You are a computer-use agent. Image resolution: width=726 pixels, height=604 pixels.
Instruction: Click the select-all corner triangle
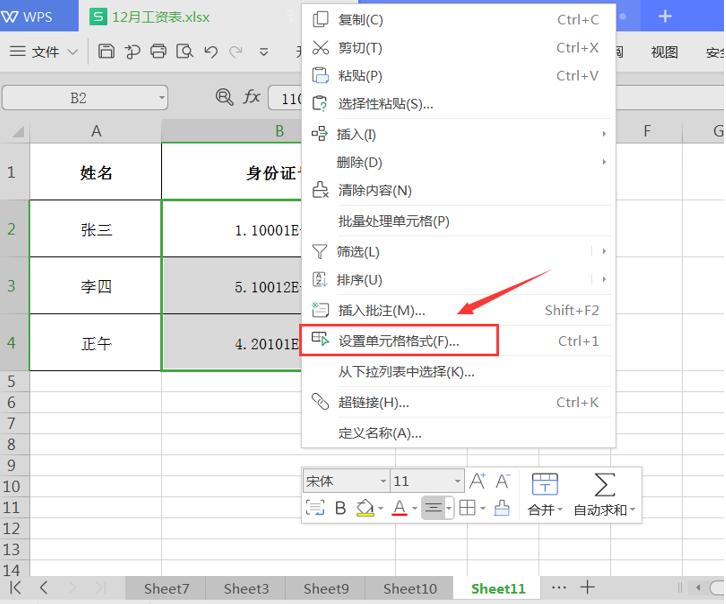pyautogui.click(x=17, y=131)
